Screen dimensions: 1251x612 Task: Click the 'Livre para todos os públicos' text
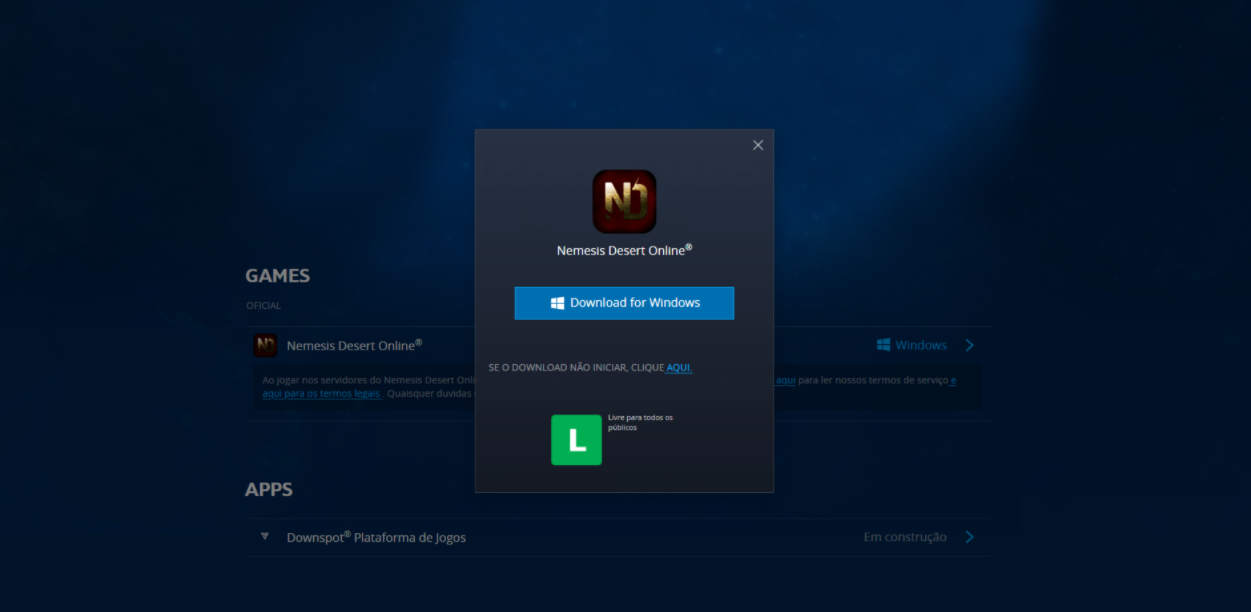tap(640, 422)
